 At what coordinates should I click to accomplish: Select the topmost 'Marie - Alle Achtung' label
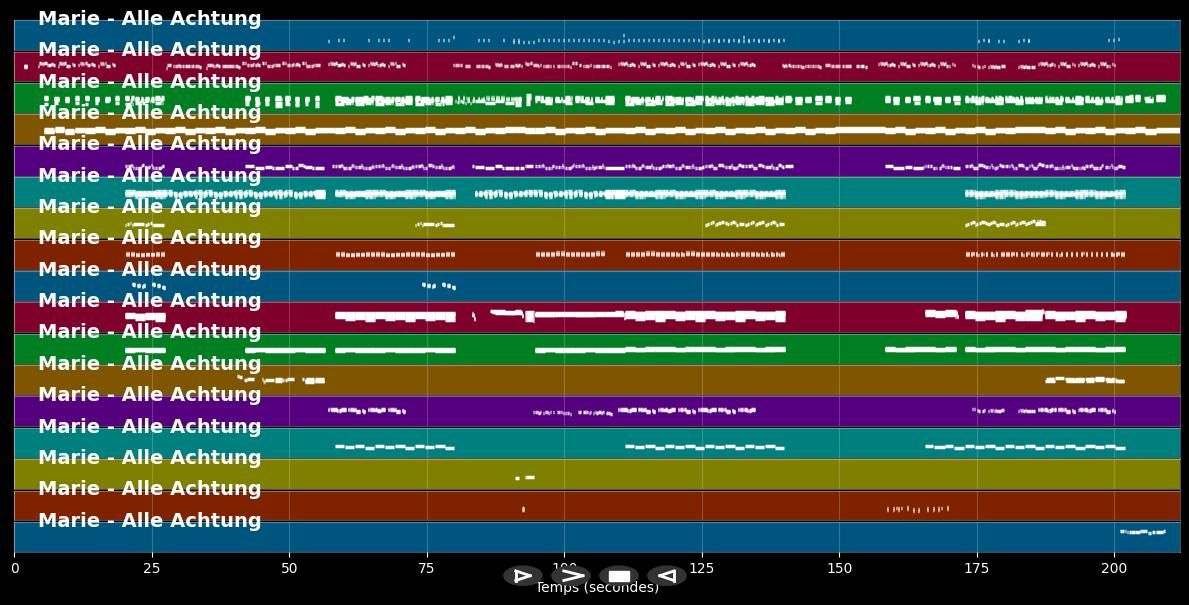tap(149, 19)
